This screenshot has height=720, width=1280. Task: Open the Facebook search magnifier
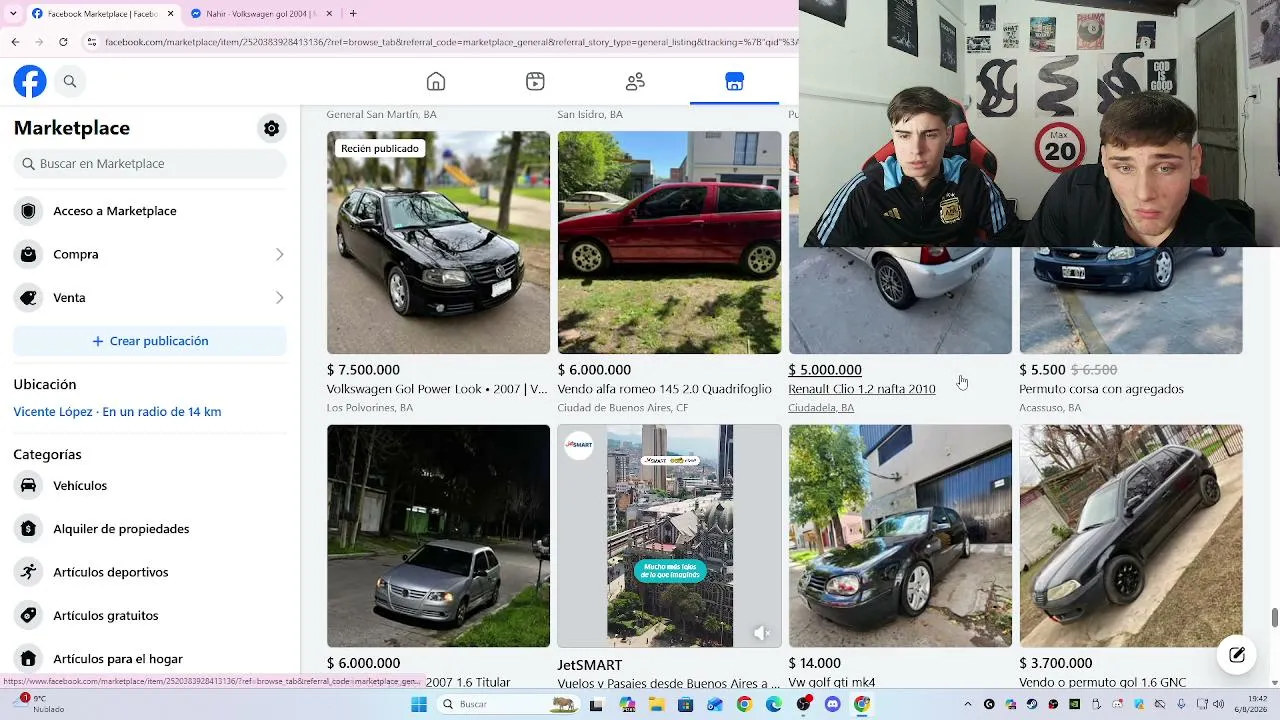[x=70, y=81]
